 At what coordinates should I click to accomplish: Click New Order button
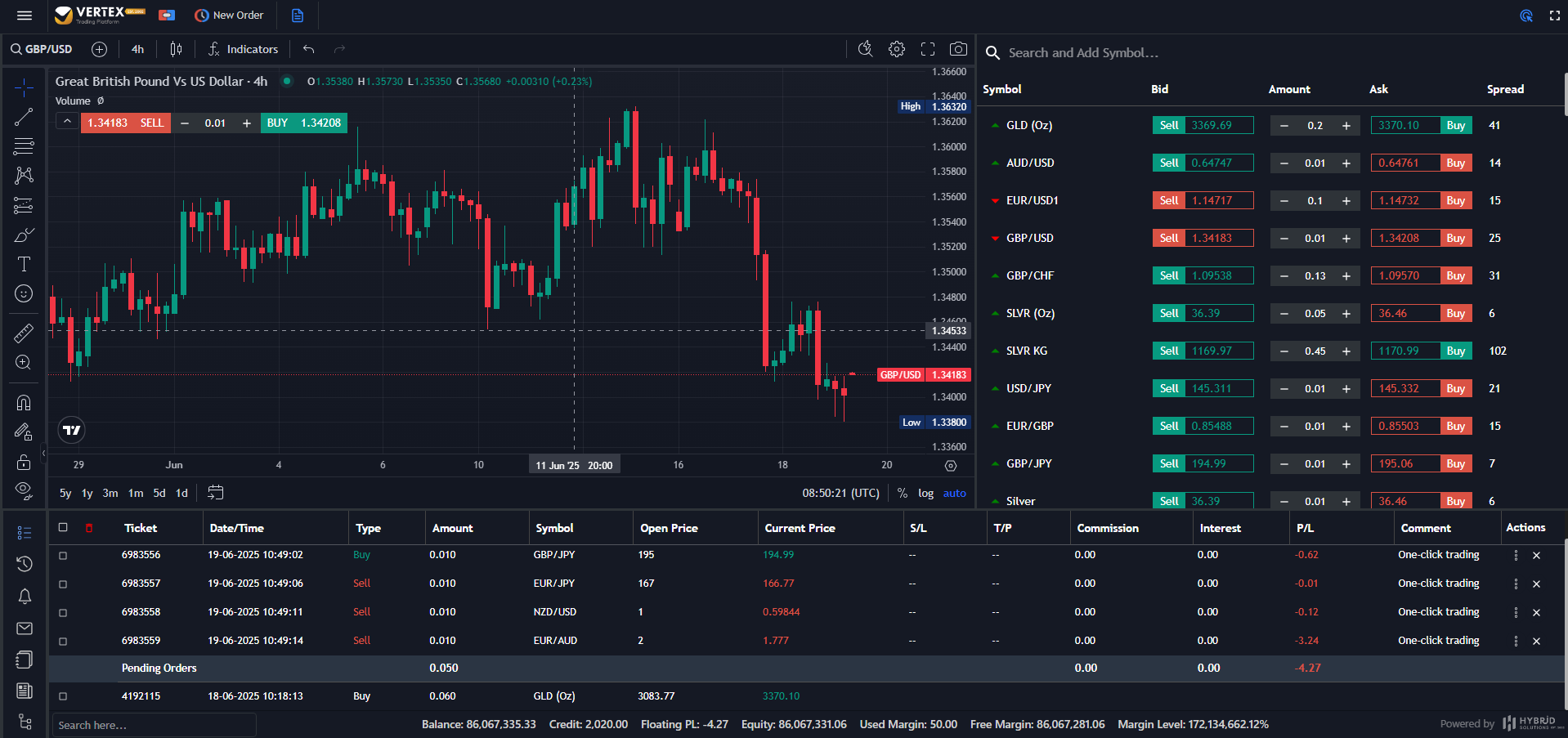click(x=229, y=16)
